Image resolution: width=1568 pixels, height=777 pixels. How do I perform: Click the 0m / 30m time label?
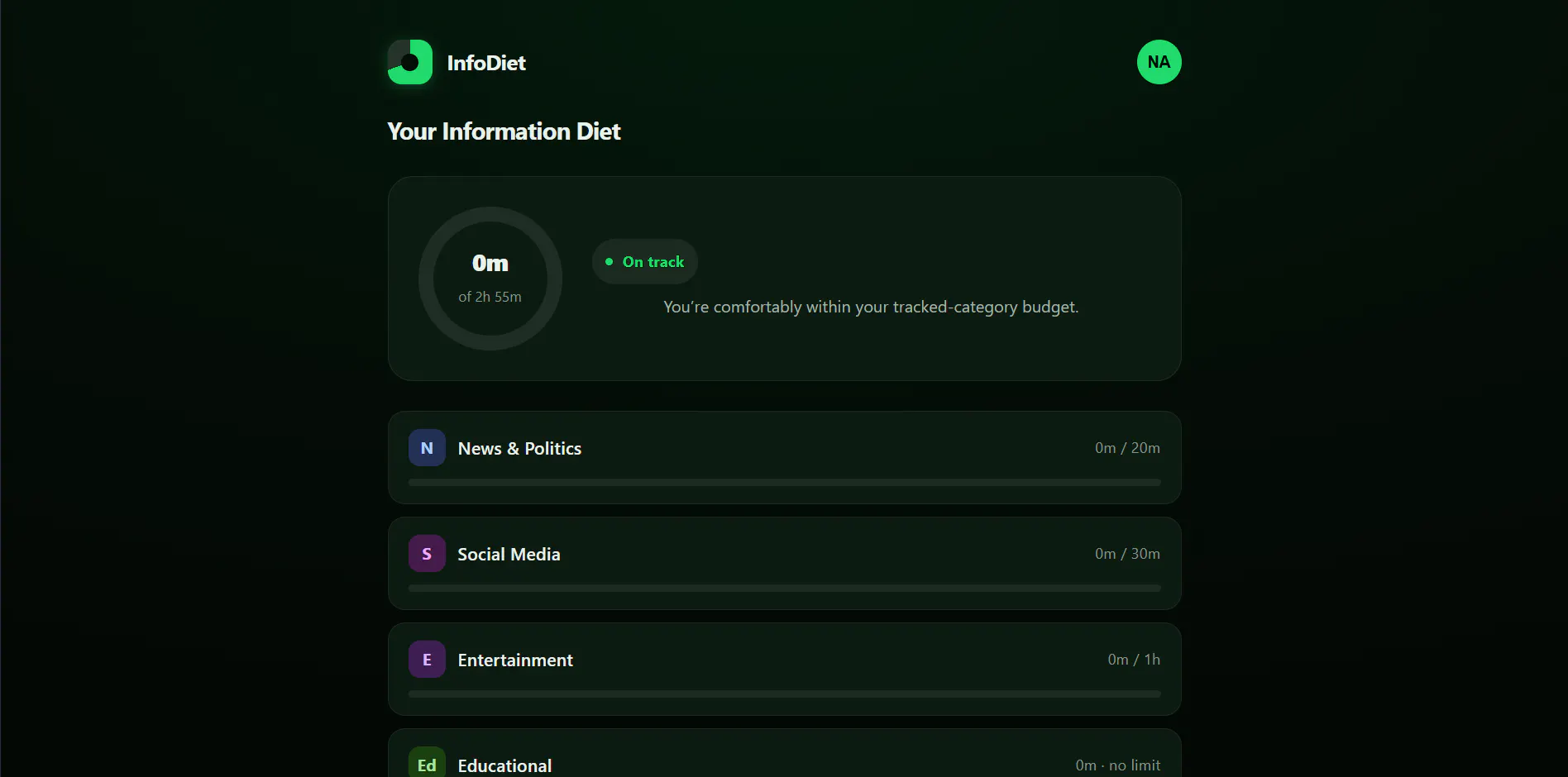(x=1127, y=554)
